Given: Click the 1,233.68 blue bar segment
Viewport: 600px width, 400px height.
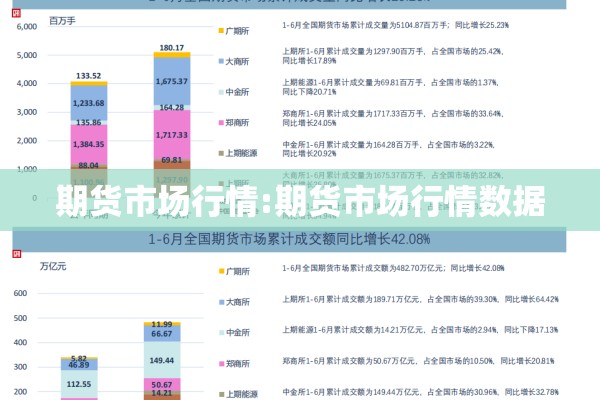Looking at the screenshot, I should tap(89, 103).
